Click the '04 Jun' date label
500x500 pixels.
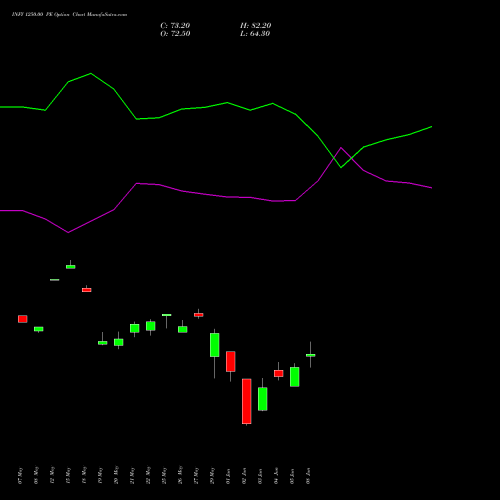pos(276,476)
